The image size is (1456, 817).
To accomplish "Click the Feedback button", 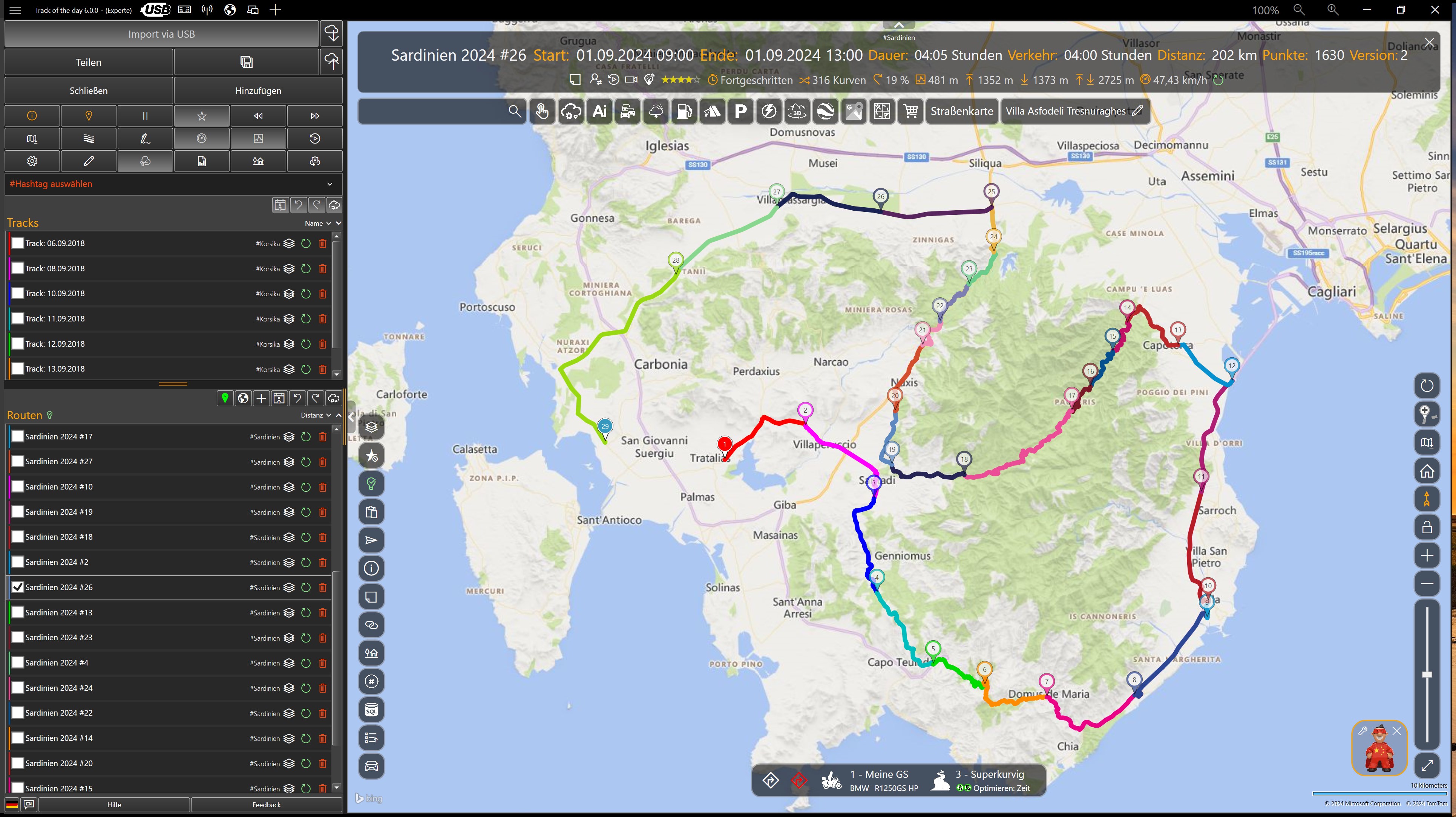I will pos(266,805).
